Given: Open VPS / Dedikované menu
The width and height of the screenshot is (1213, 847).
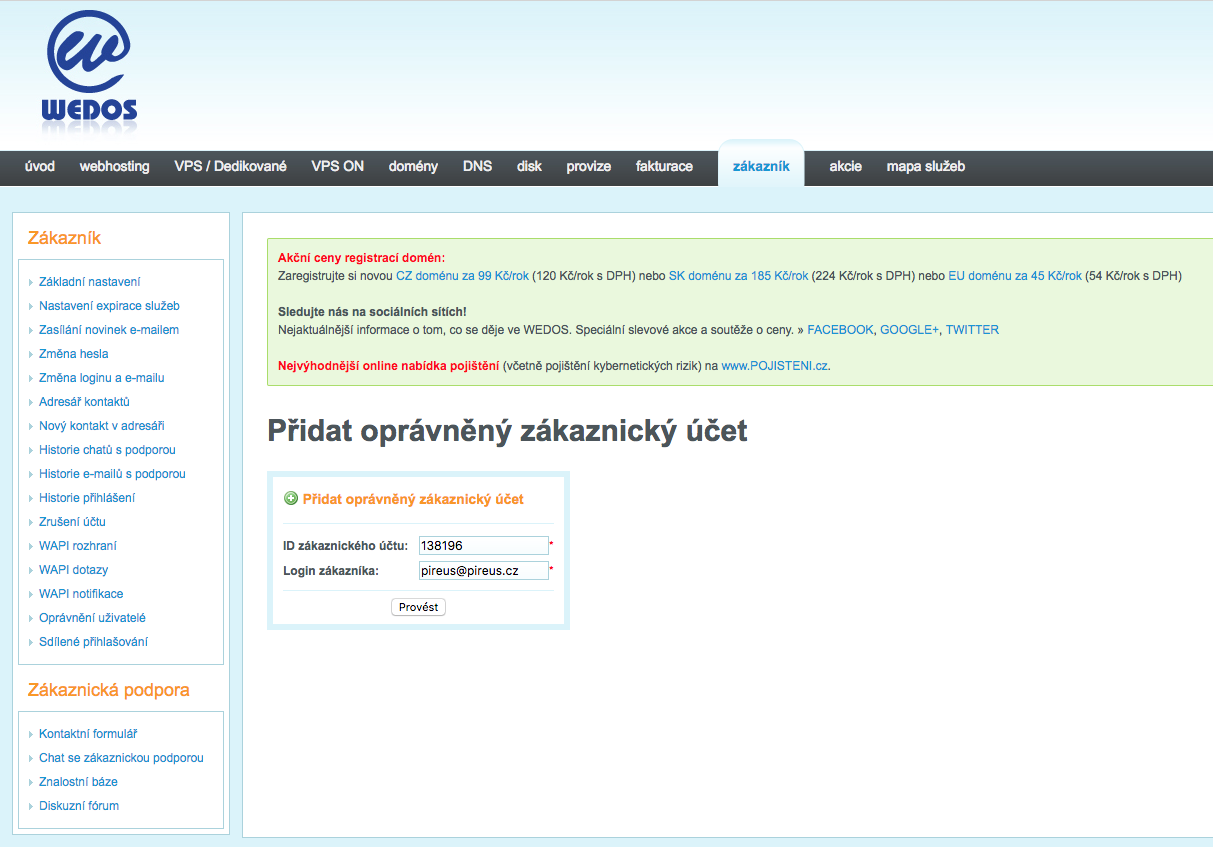Looking at the screenshot, I should 230,167.
